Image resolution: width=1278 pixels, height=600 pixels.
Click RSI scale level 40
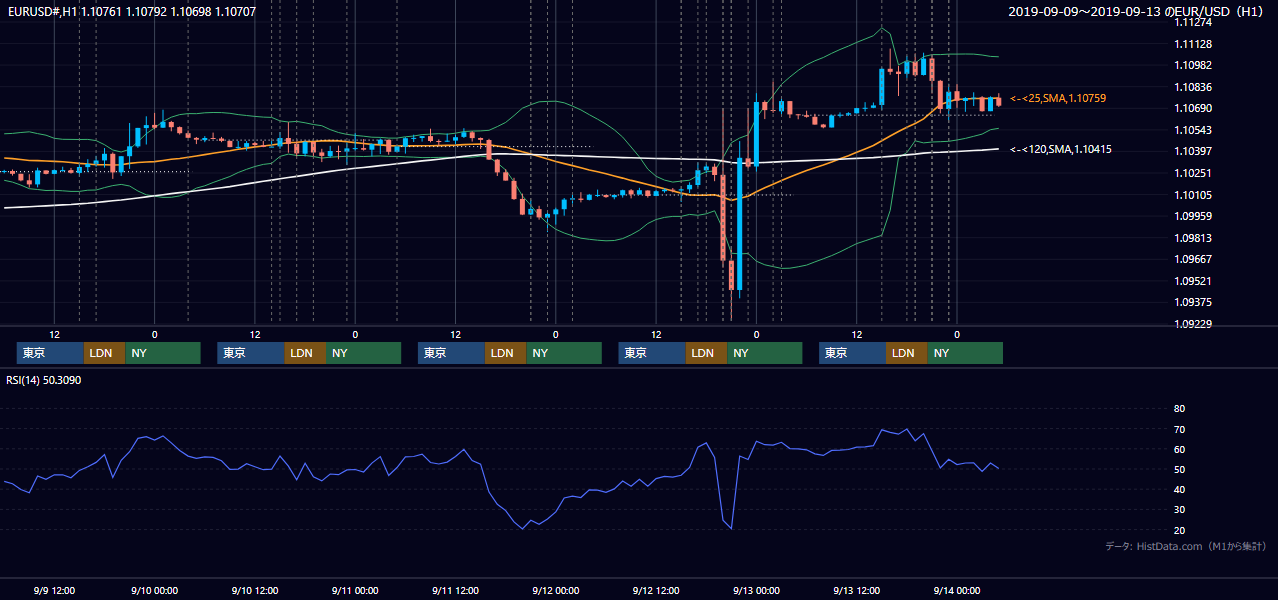tap(1179, 489)
